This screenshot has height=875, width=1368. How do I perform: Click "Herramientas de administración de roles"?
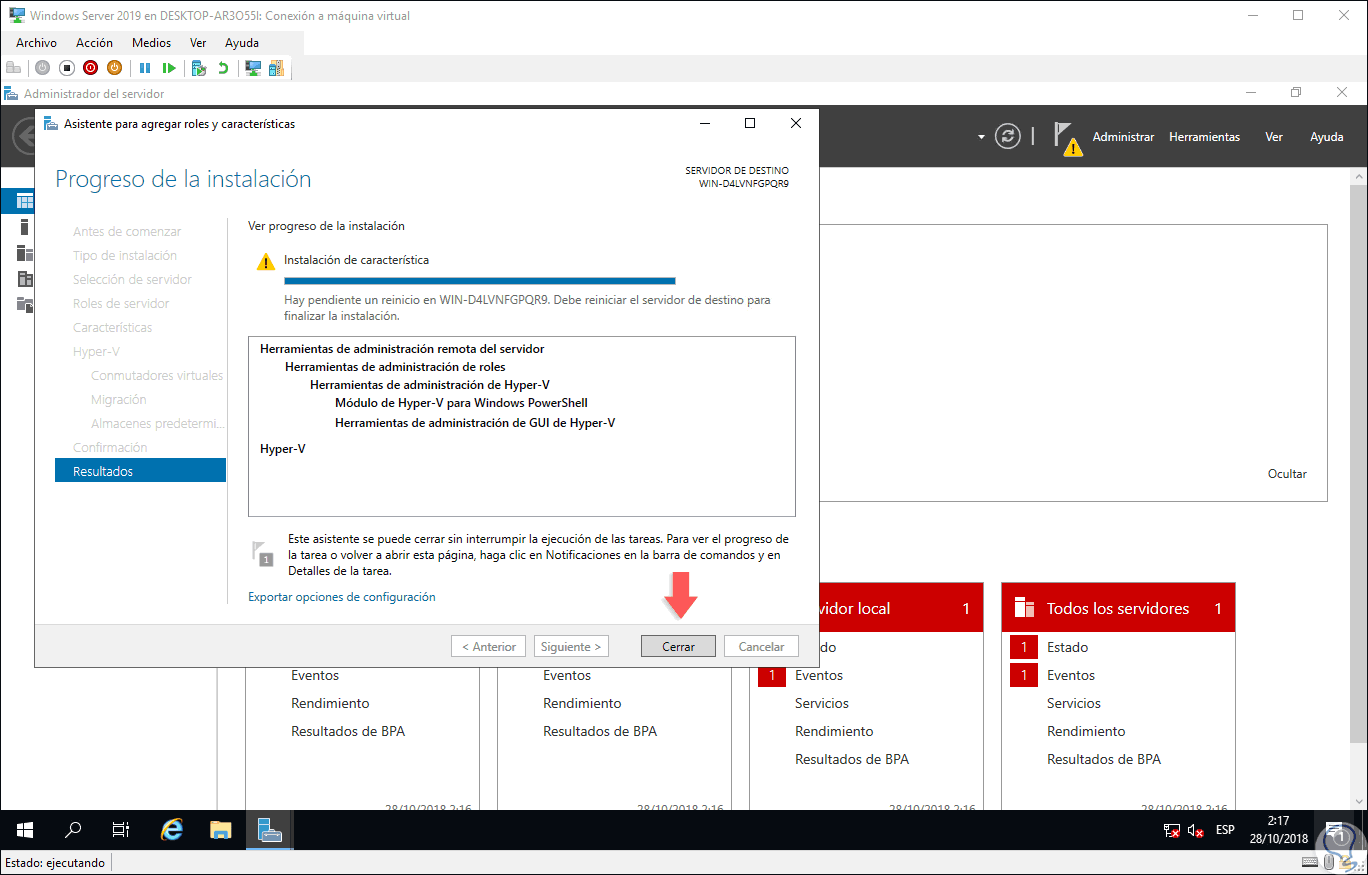pyautogui.click(x=395, y=367)
